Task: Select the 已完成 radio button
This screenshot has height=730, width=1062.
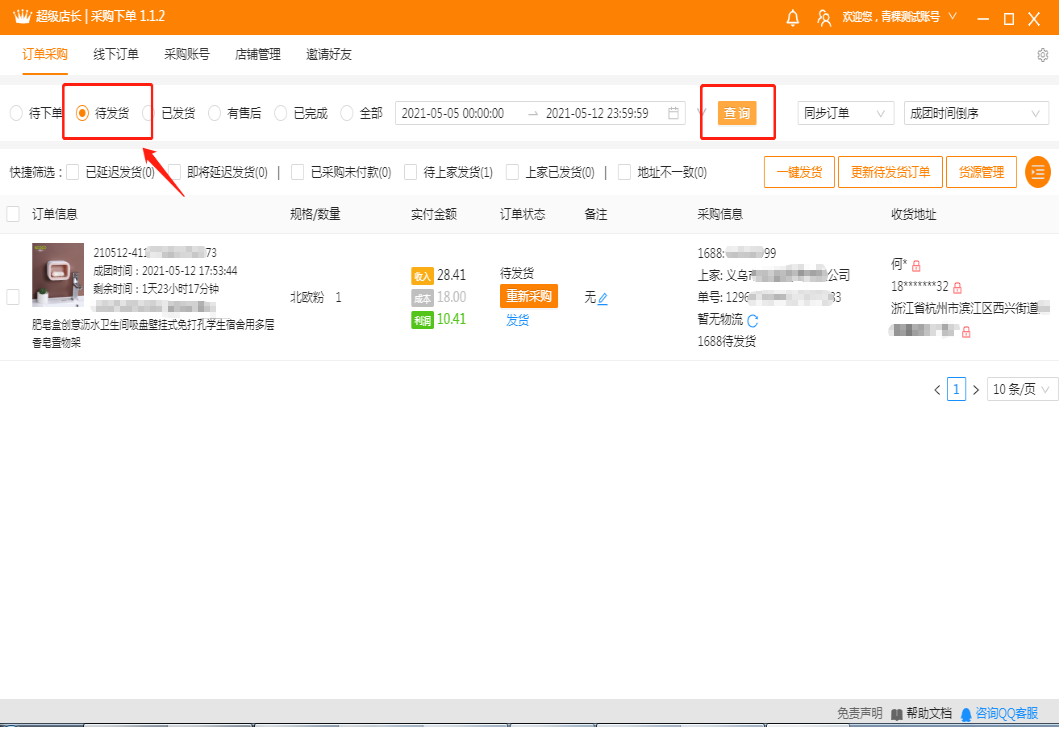Action: point(280,113)
